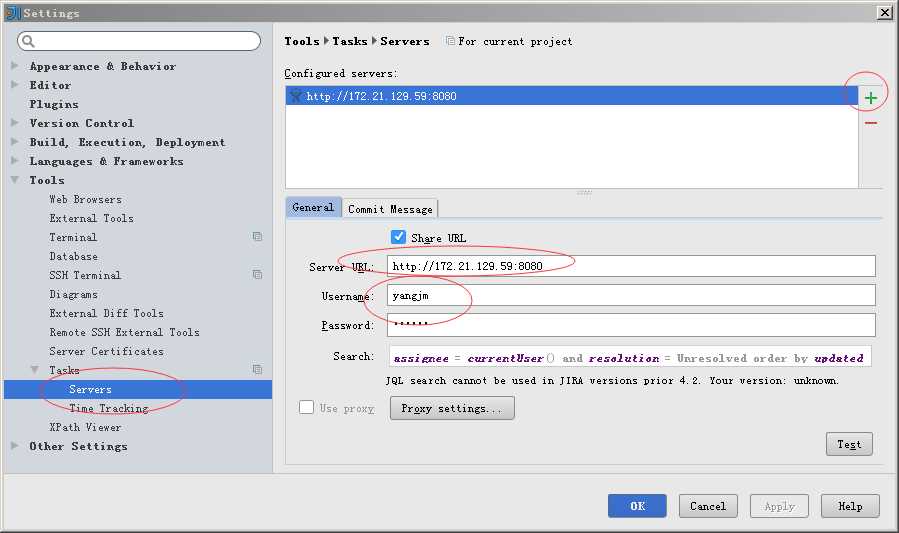Expand Appearance & Behavior section
899x533 pixels.
[x=15, y=66]
